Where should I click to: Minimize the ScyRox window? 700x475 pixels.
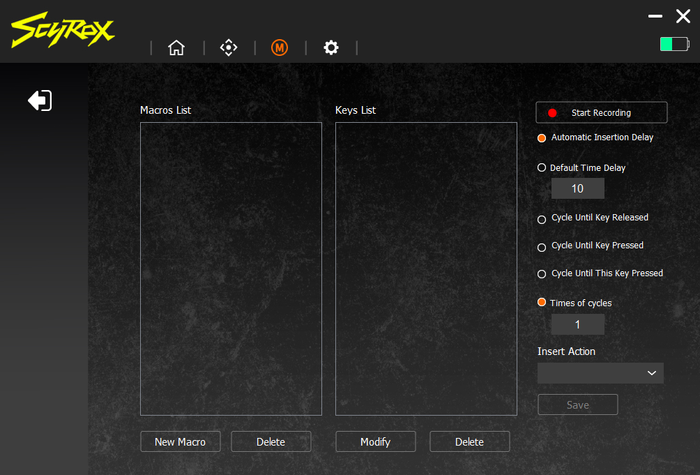[655, 17]
